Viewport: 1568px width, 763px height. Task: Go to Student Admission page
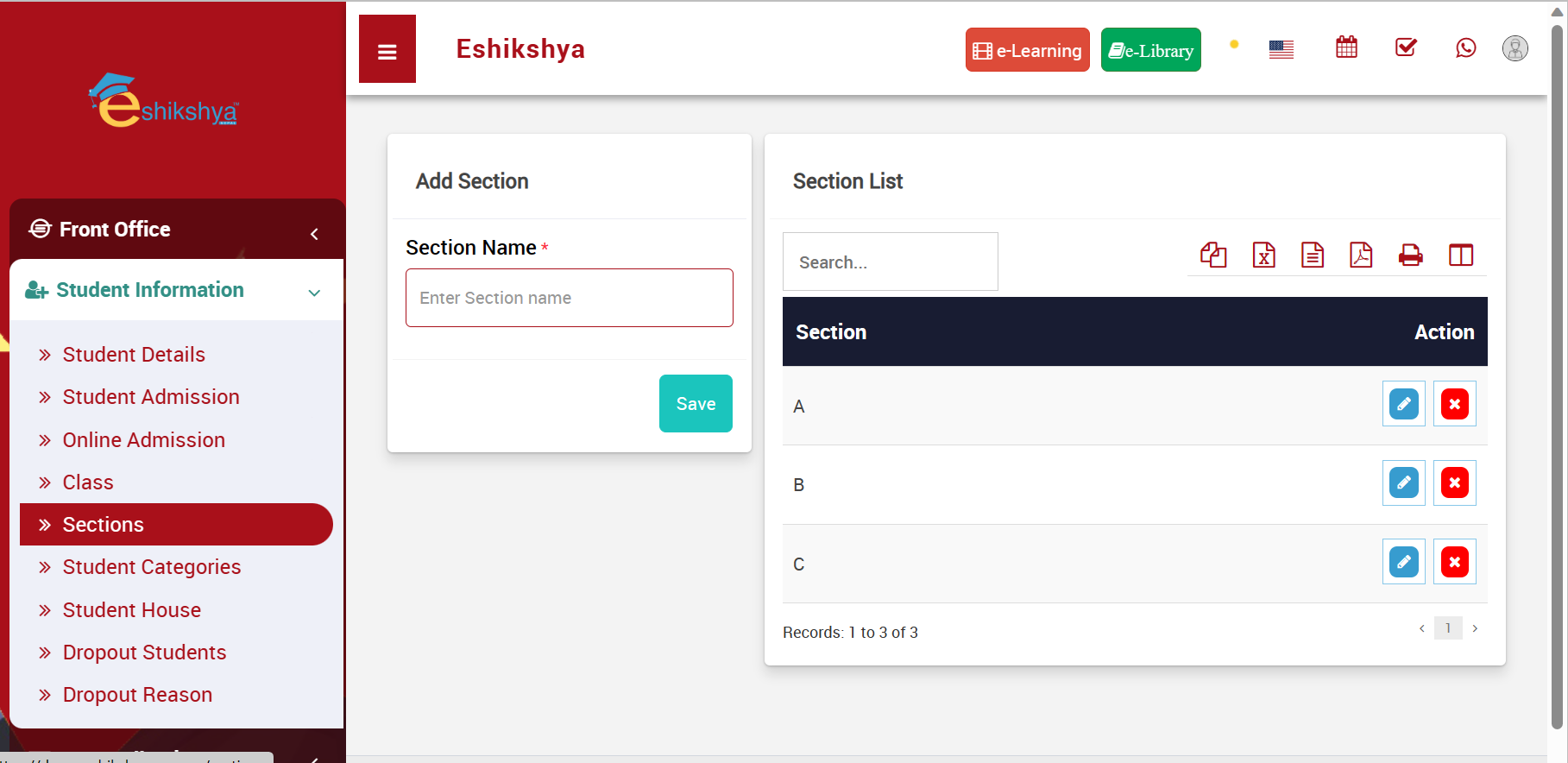tap(151, 397)
